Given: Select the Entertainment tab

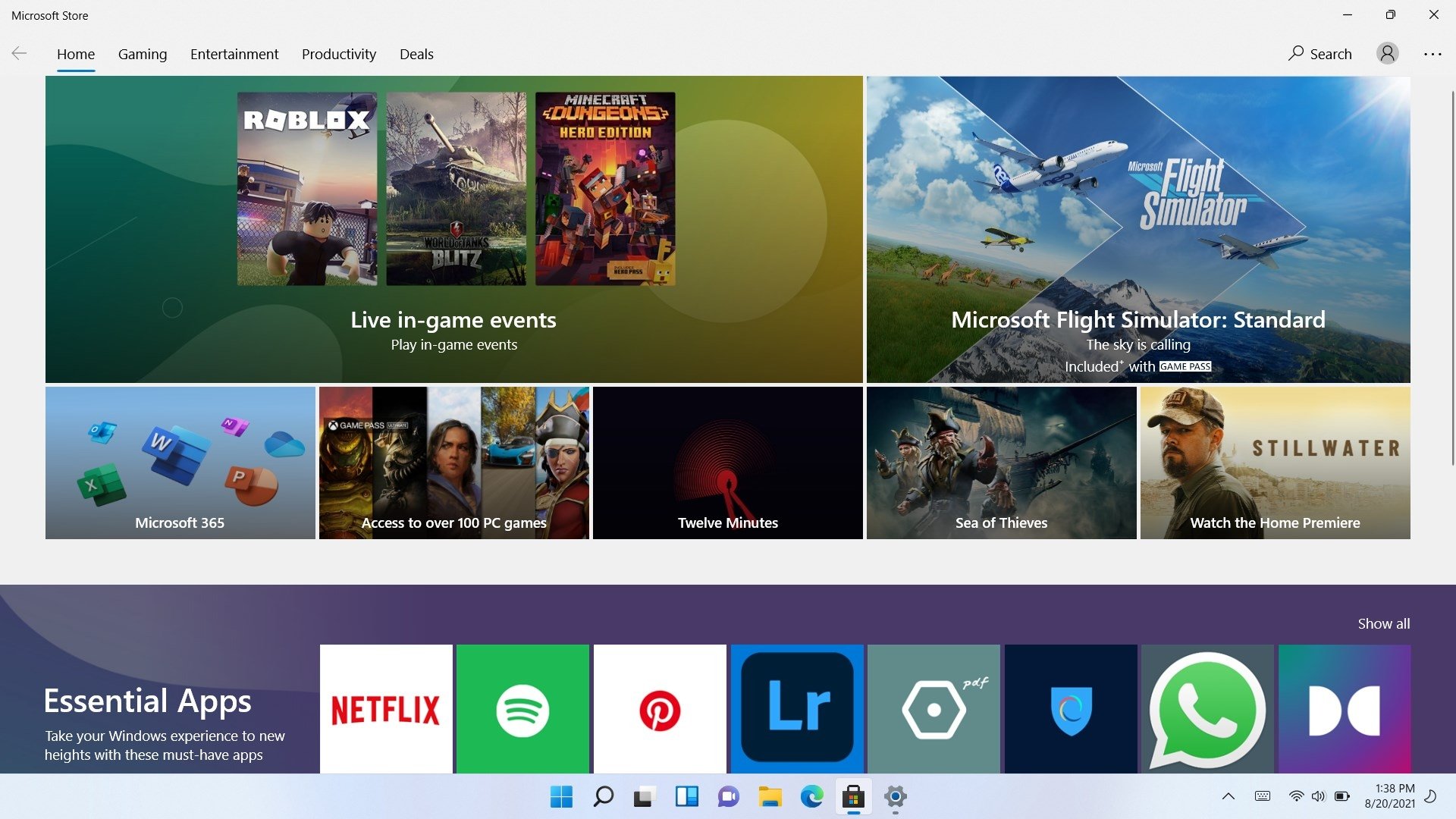Looking at the screenshot, I should pos(234,54).
